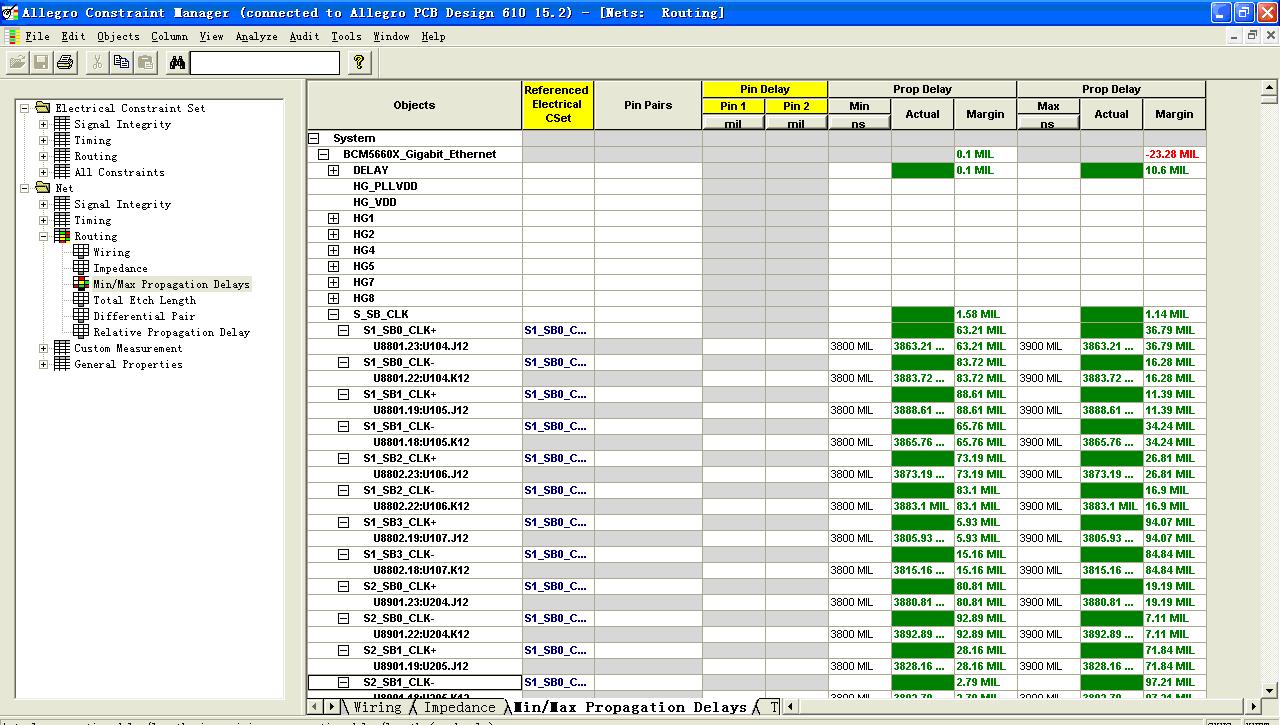Switch to the Impedance worksheet tab
This screenshot has height=725, width=1280.
458,707
